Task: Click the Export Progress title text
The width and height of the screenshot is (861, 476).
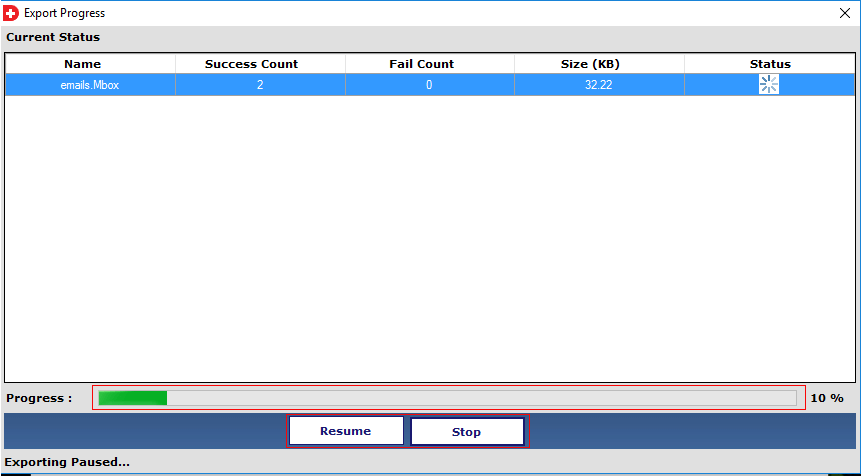Action: click(x=64, y=14)
